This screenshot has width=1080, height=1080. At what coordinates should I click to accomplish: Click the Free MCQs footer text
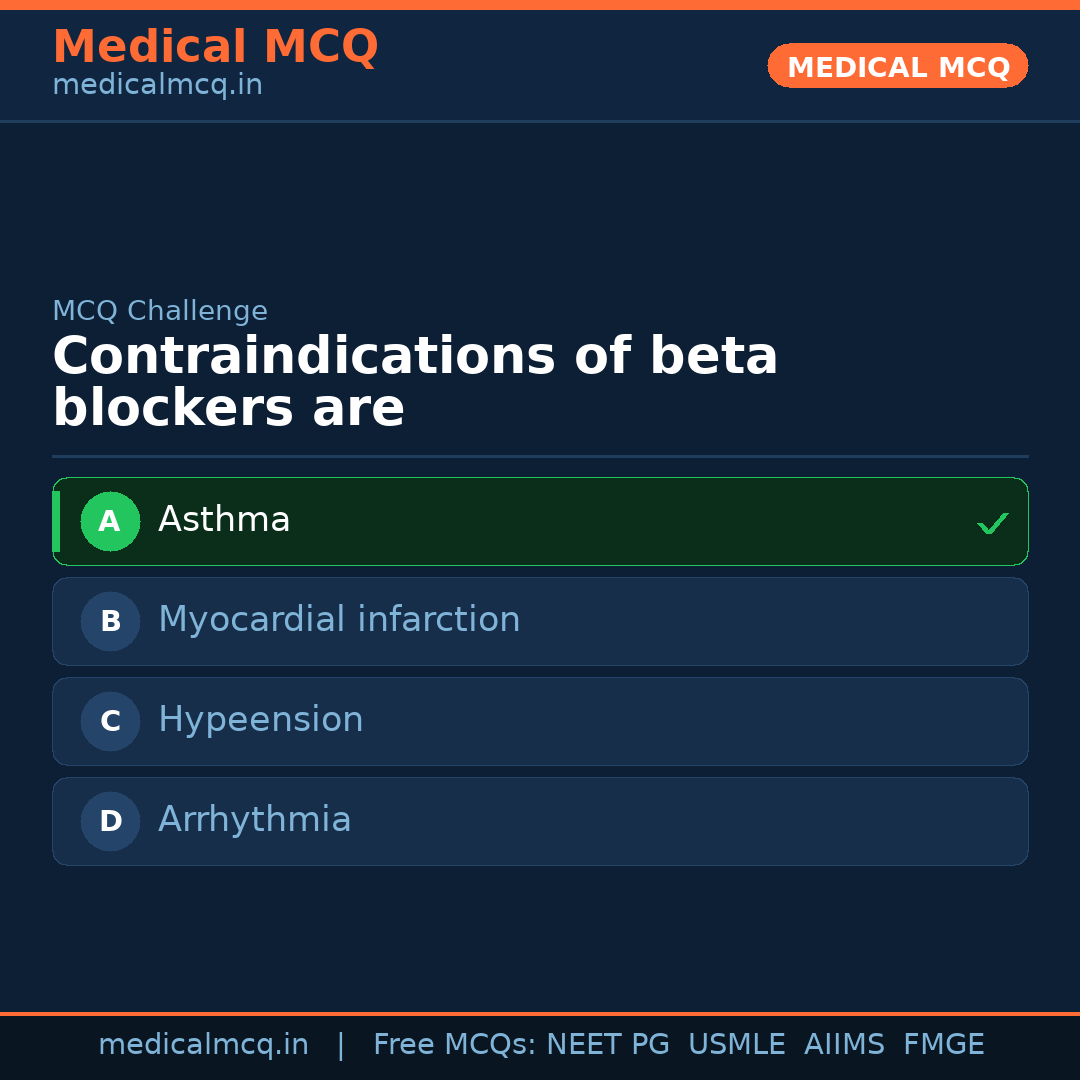pos(454,1045)
